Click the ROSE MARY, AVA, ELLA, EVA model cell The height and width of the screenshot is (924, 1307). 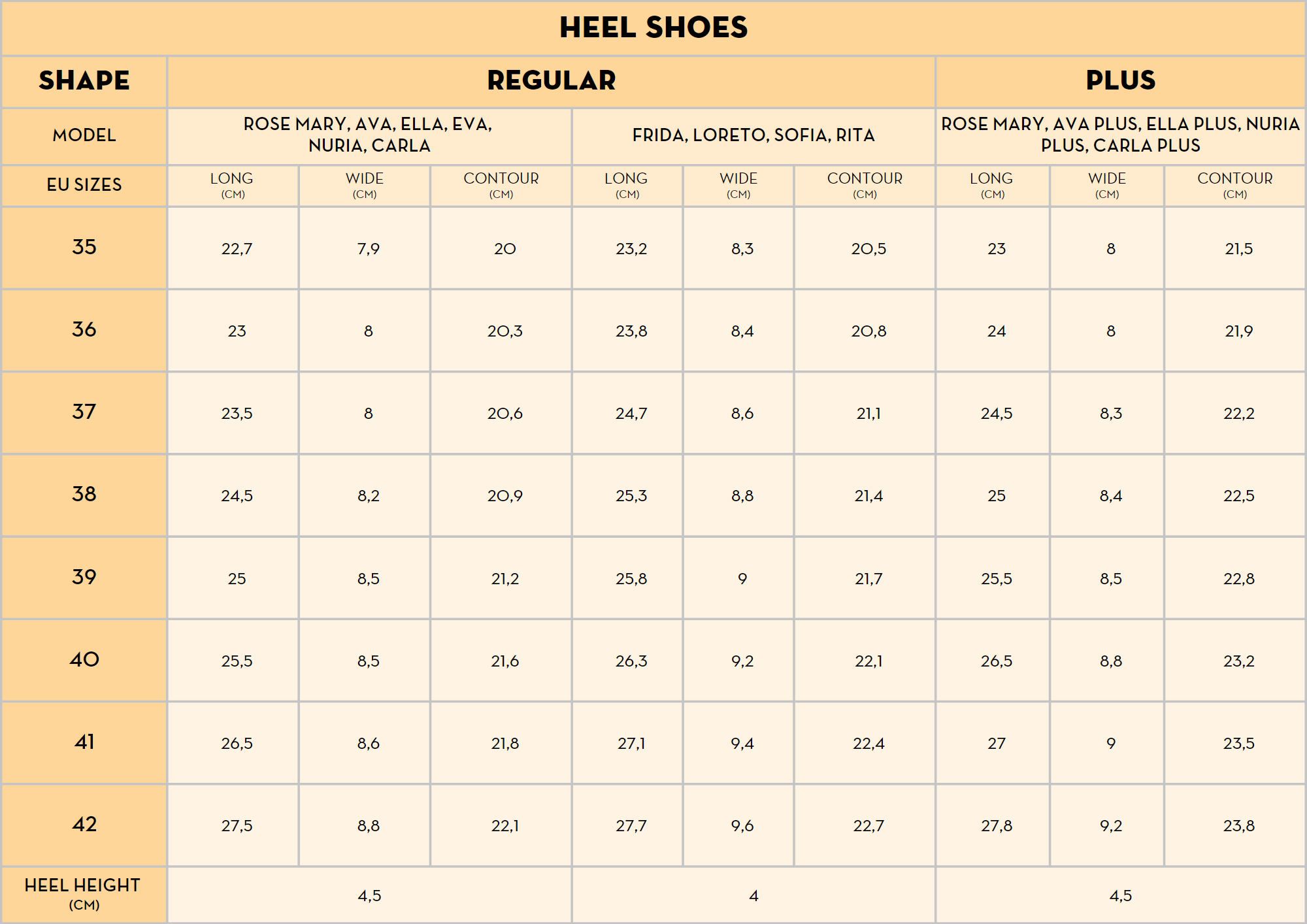pos(369,135)
